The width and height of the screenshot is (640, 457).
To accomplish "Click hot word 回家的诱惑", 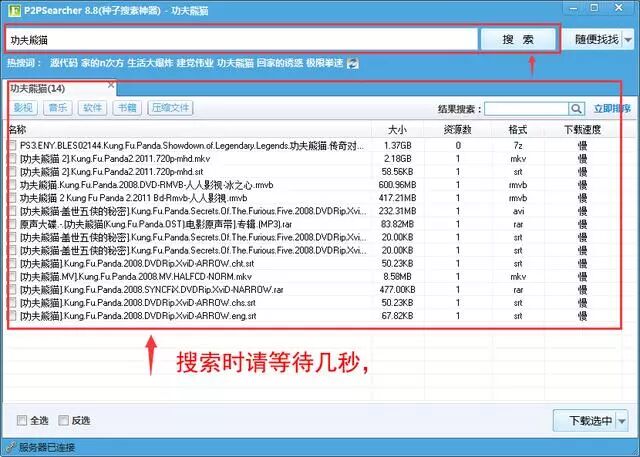I will 280,63.
